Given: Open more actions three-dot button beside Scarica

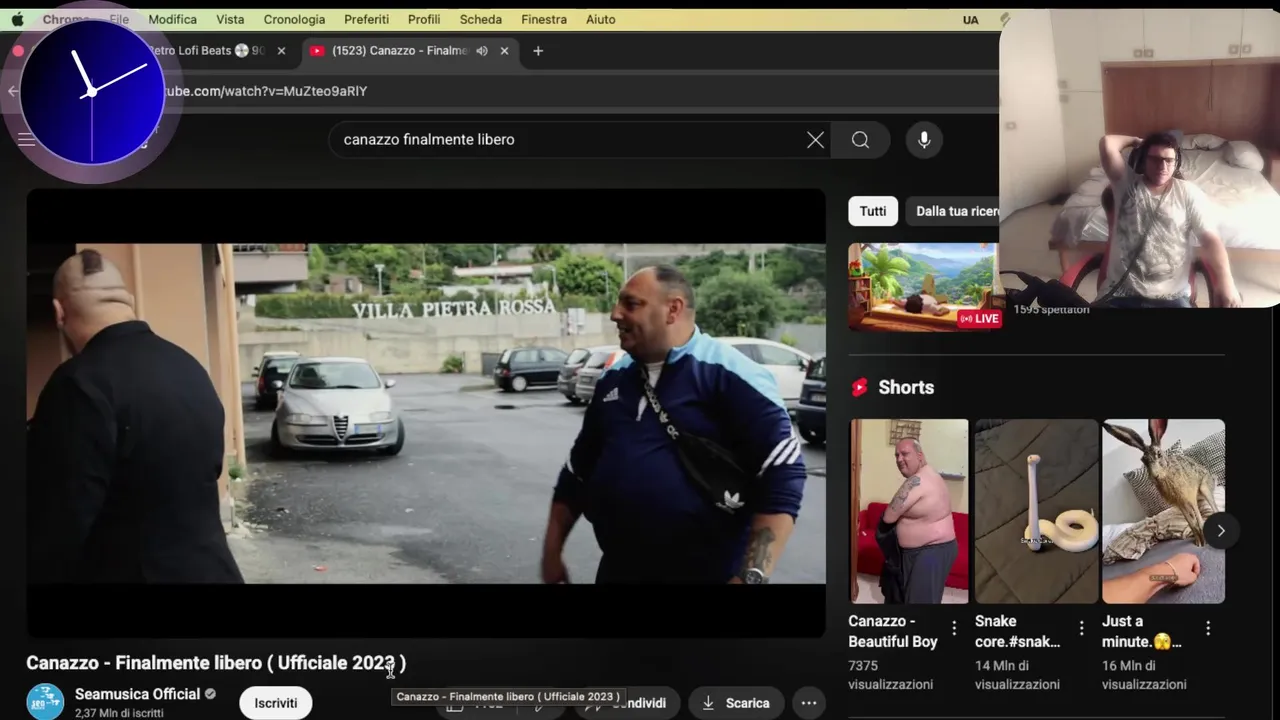Looking at the screenshot, I should [x=809, y=703].
